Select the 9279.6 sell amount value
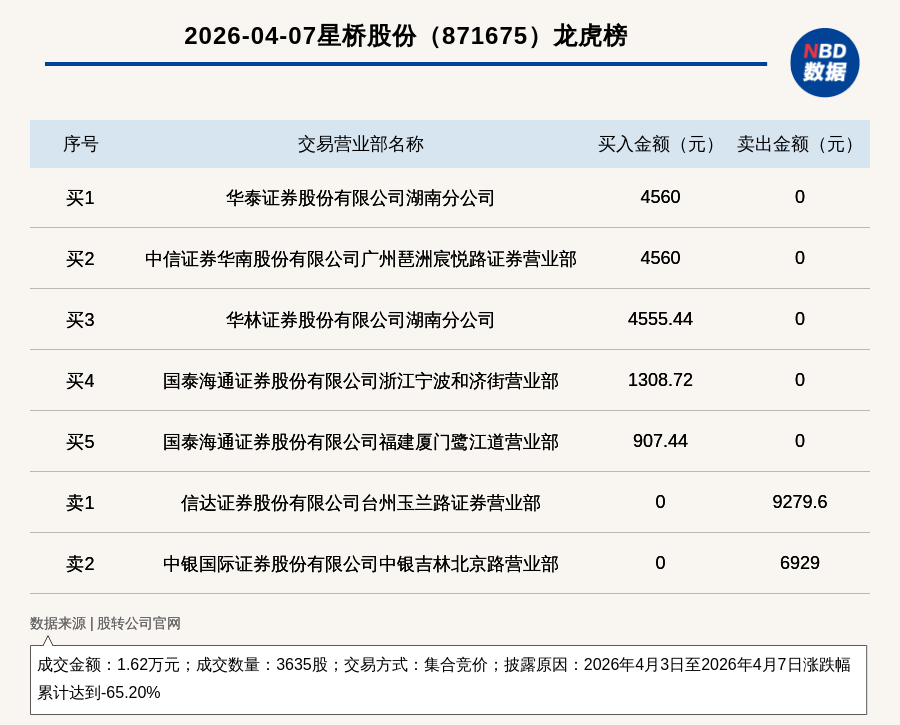Viewport: 900px width, 725px height. coord(799,502)
